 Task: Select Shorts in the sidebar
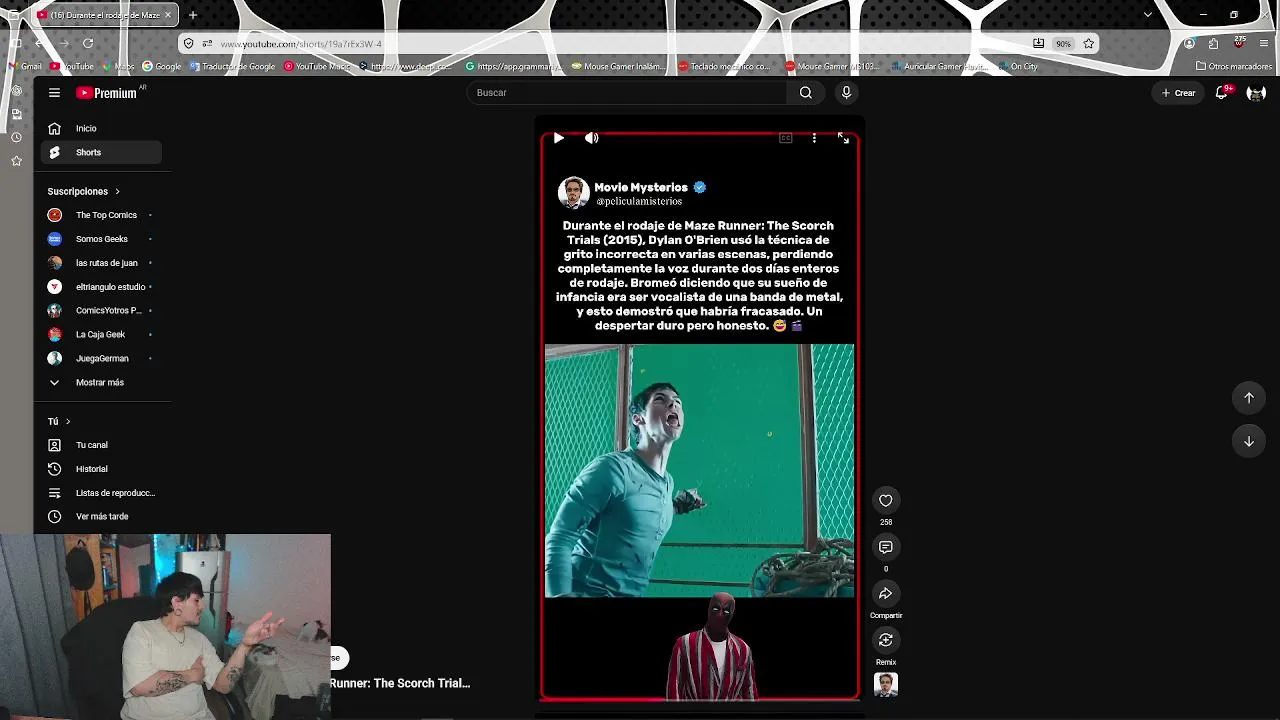tap(101, 152)
